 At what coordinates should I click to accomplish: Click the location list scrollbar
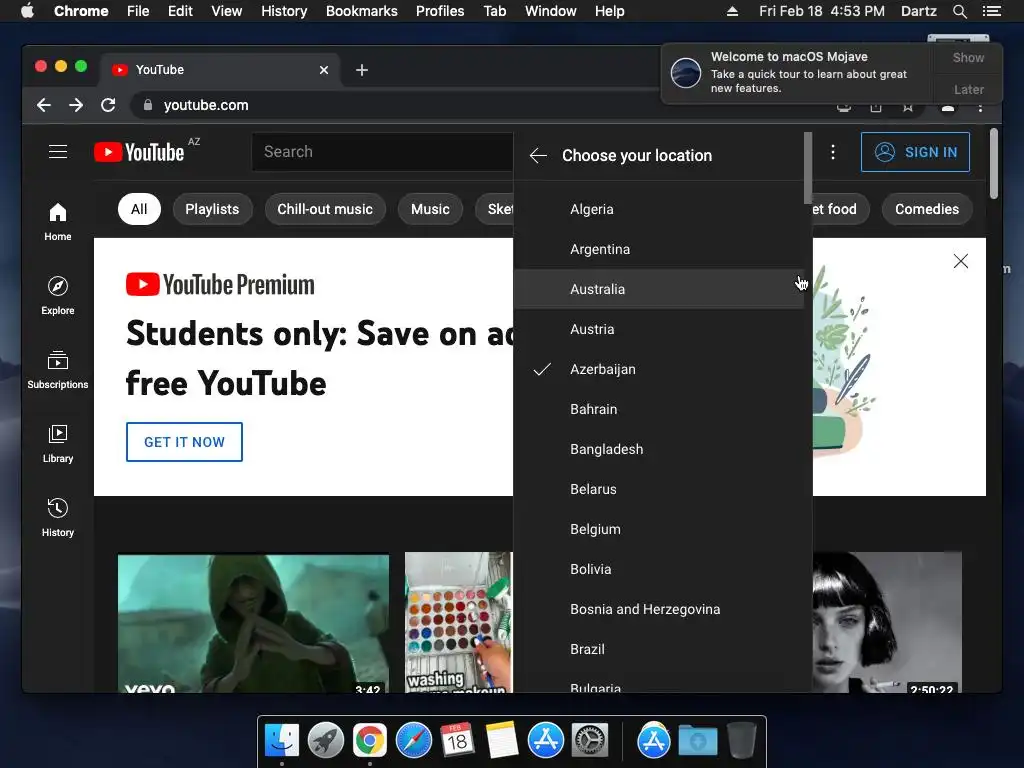pos(808,168)
